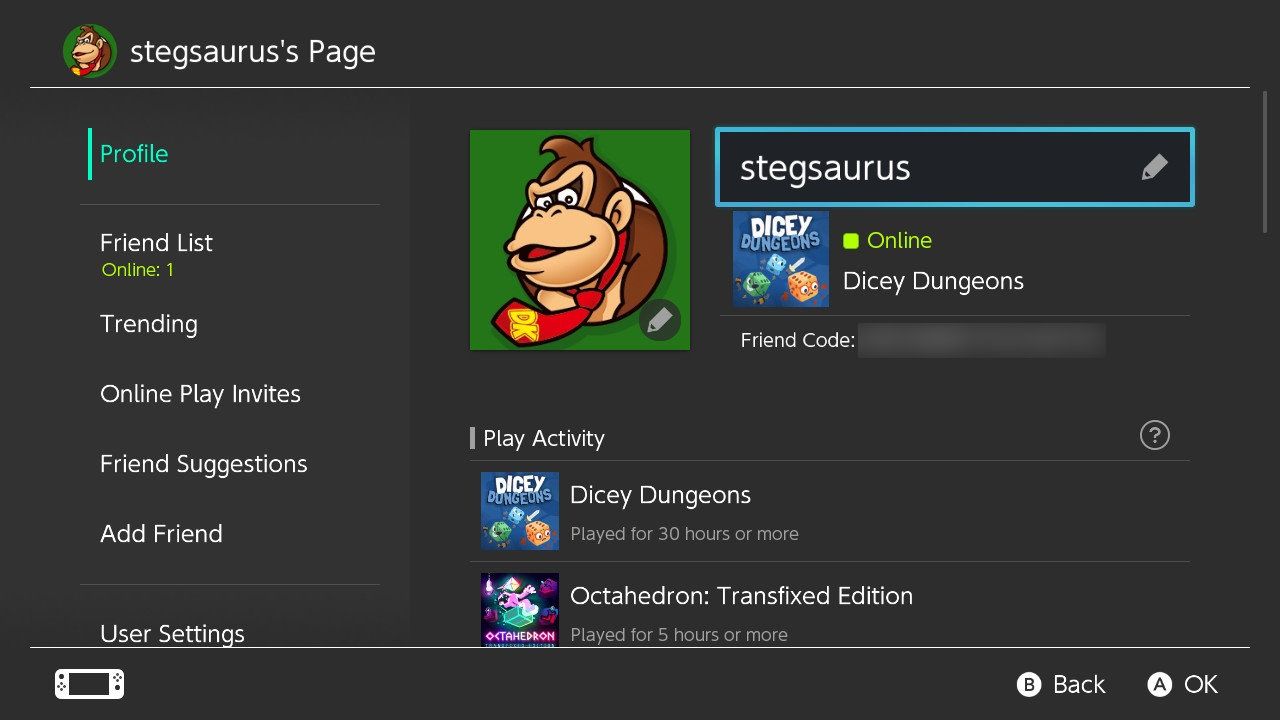Click the Dicey Dungeons icon beside Online status

781,259
